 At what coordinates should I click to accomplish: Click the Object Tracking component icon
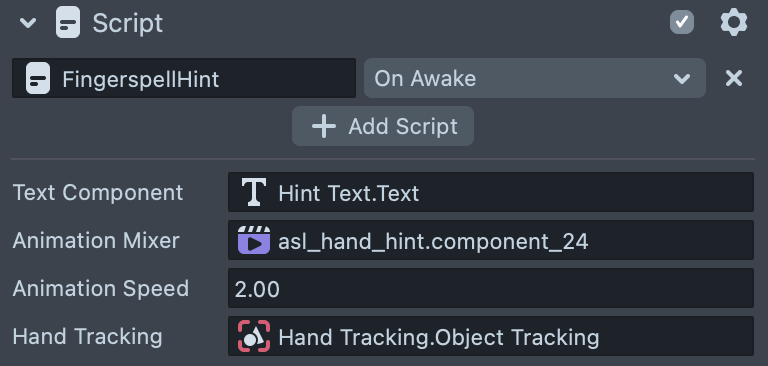pyautogui.click(x=254, y=336)
